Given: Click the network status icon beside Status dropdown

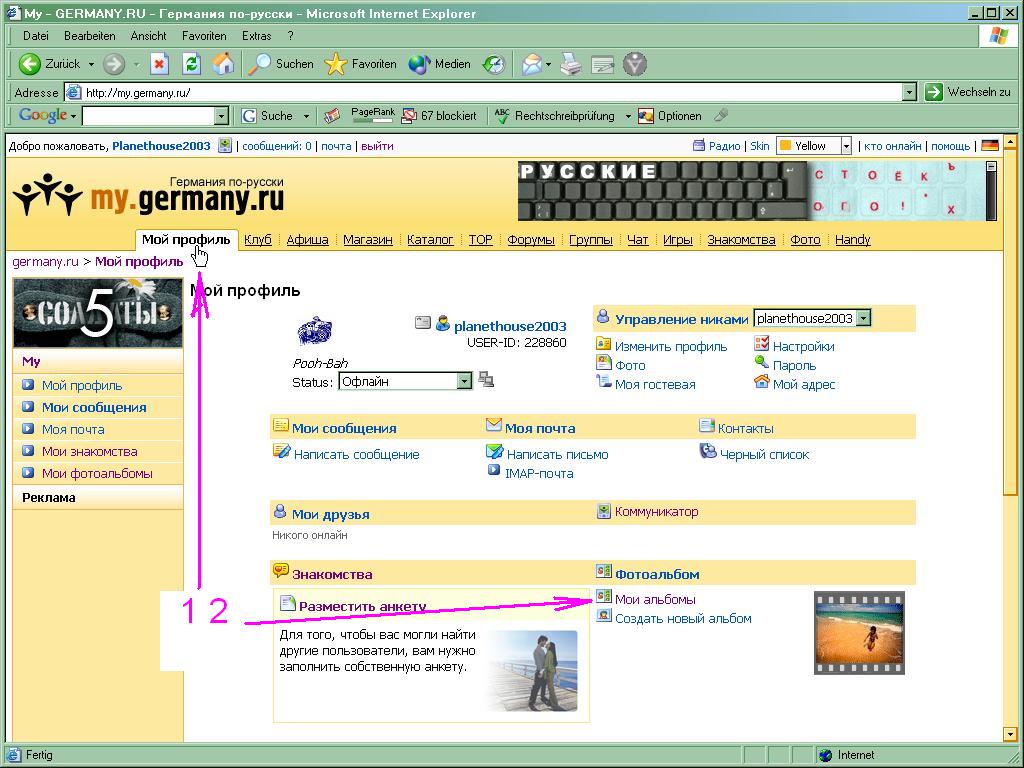Looking at the screenshot, I should [x=486, y=379].
